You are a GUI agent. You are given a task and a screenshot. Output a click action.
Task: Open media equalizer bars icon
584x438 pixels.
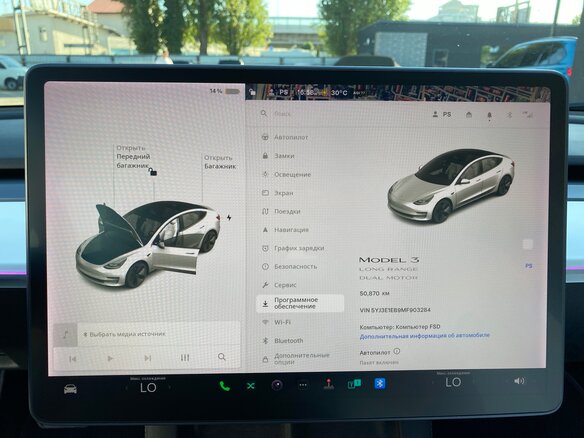[x=185, y=358]
